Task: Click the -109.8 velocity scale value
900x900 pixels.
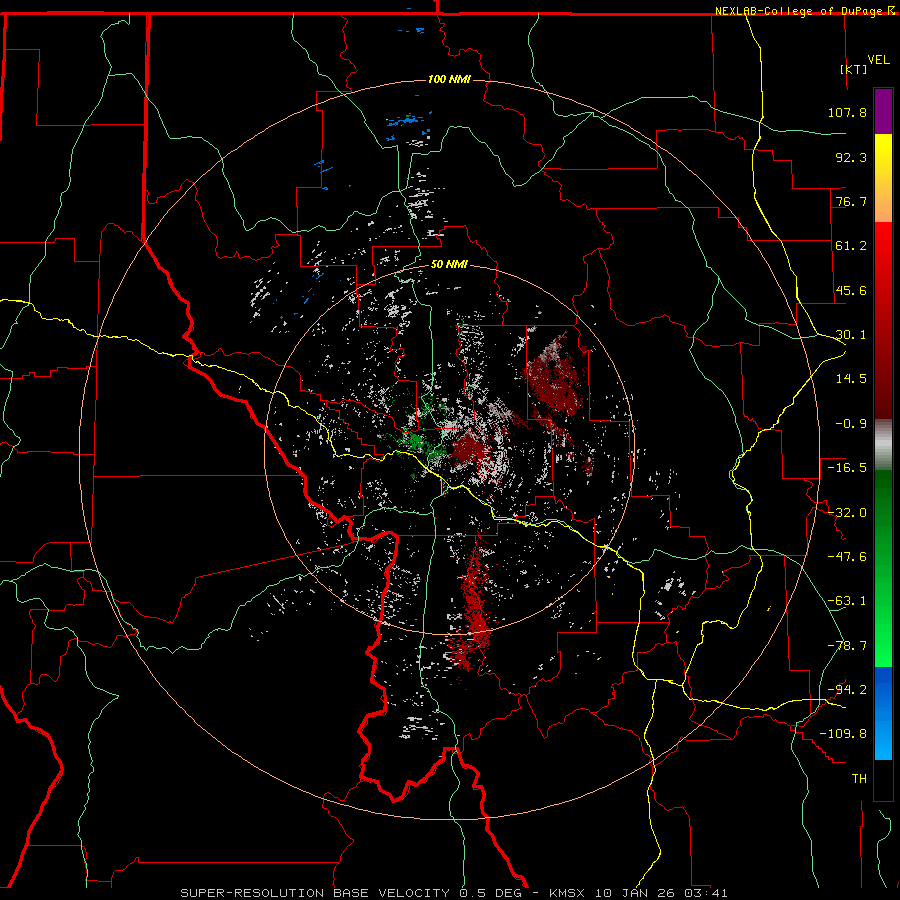Action: pos(844,734)
